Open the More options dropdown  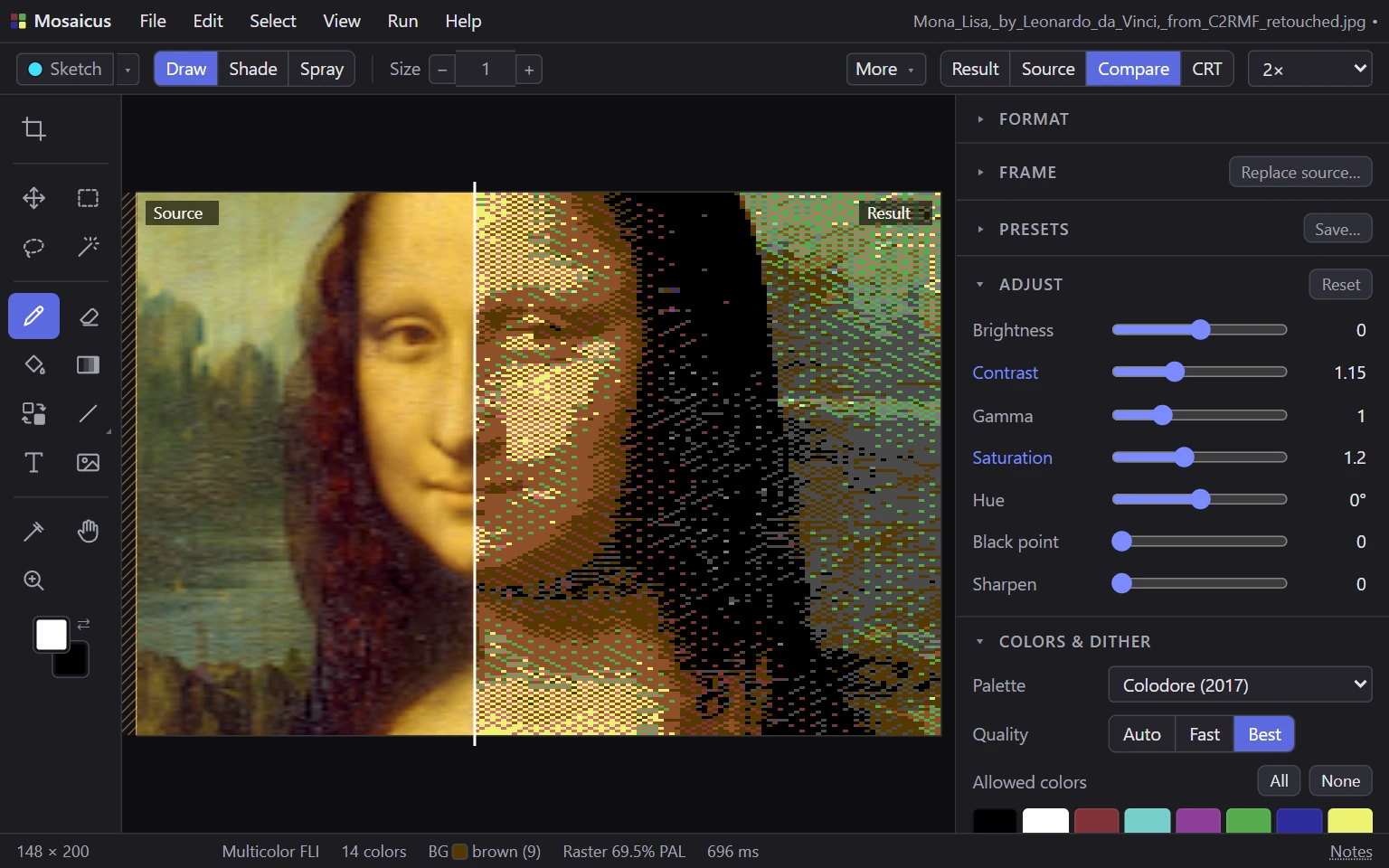click(x=885, y=70)
